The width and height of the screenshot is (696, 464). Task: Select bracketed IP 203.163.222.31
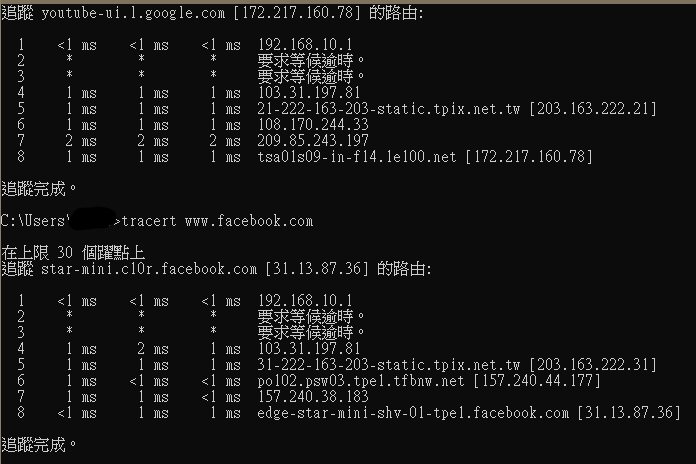tap(593, 364)
